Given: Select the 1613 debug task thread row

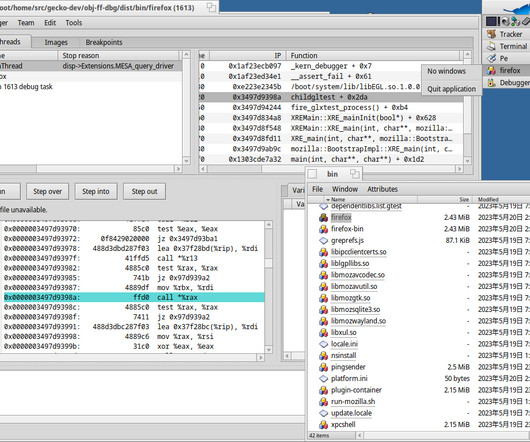Looking at the screenshot, I should 91,87.
